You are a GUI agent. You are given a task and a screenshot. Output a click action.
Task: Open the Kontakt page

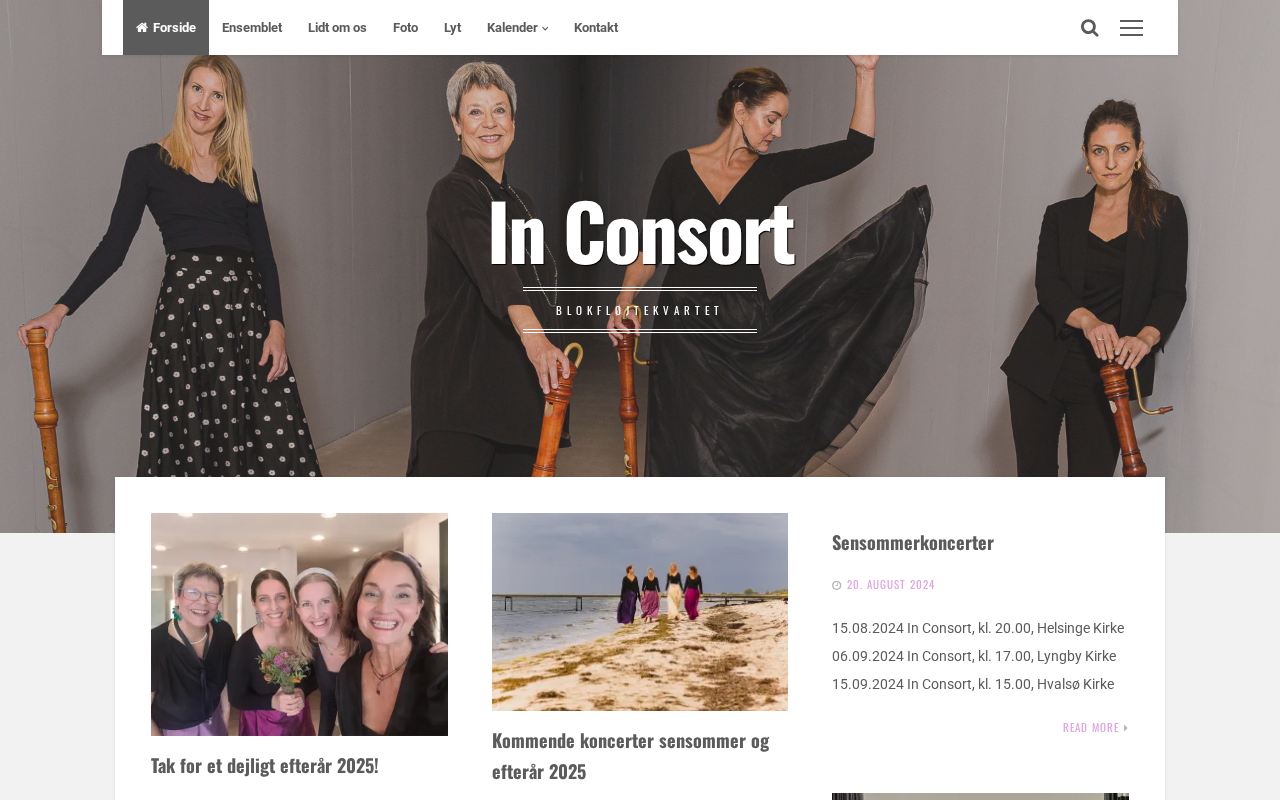pos(596,28)
